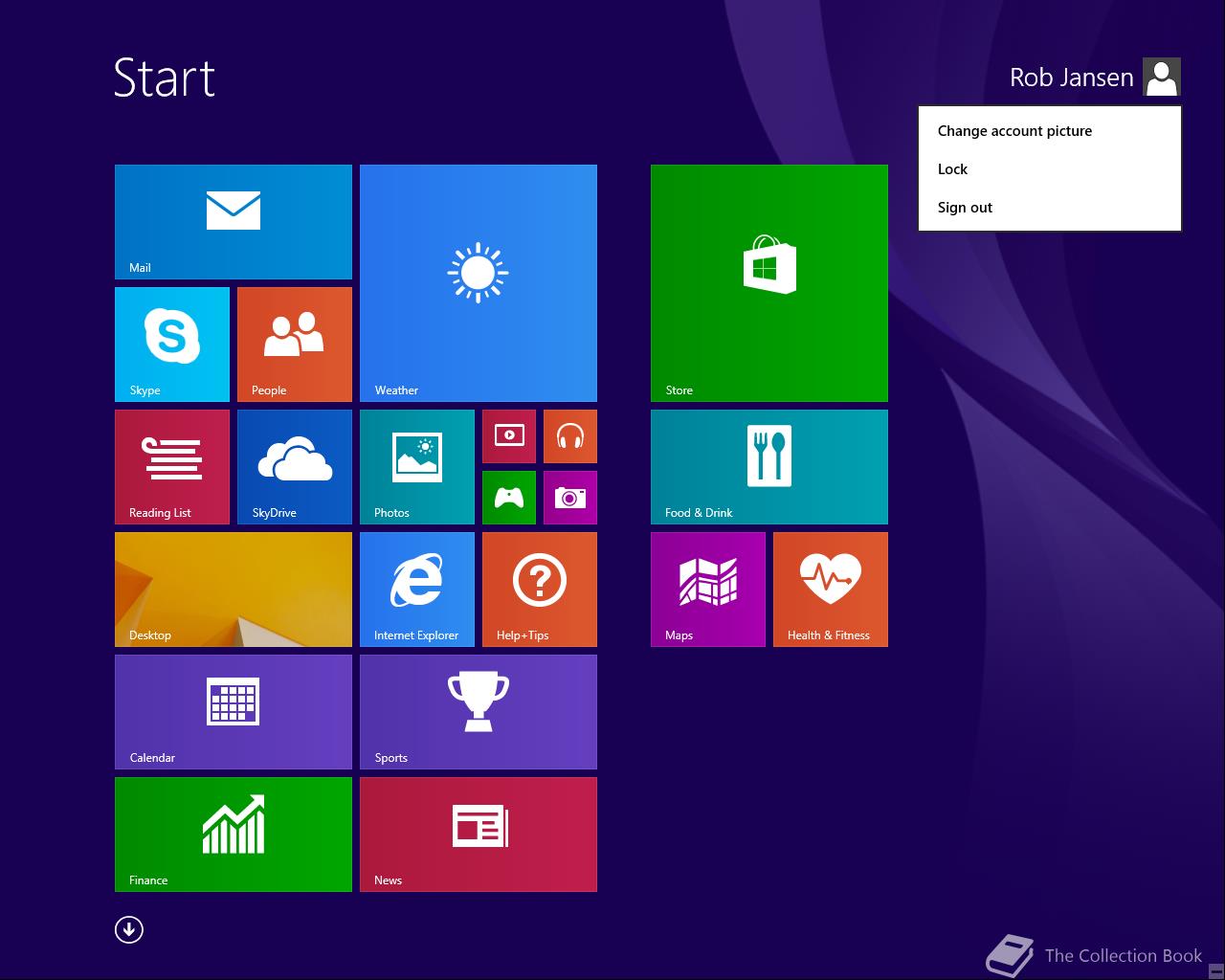Launch the Skype tile
The image size is (1225, 980).
(172, 345)
